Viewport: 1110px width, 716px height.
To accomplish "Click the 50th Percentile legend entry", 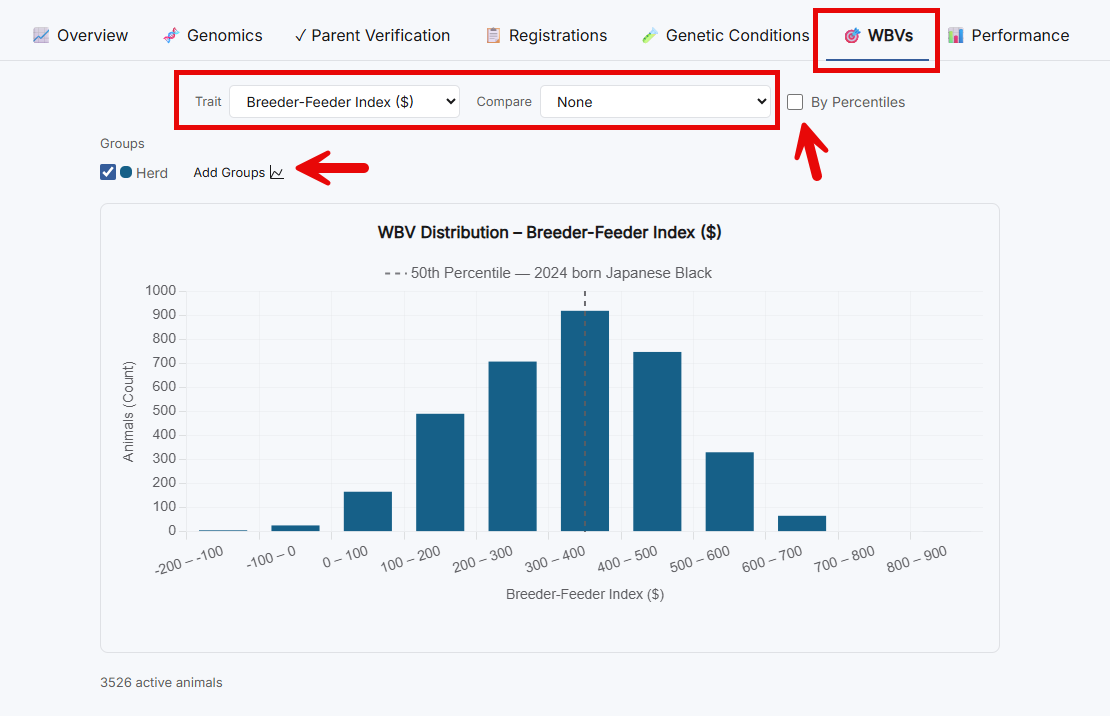I will (x=548, y=273).
